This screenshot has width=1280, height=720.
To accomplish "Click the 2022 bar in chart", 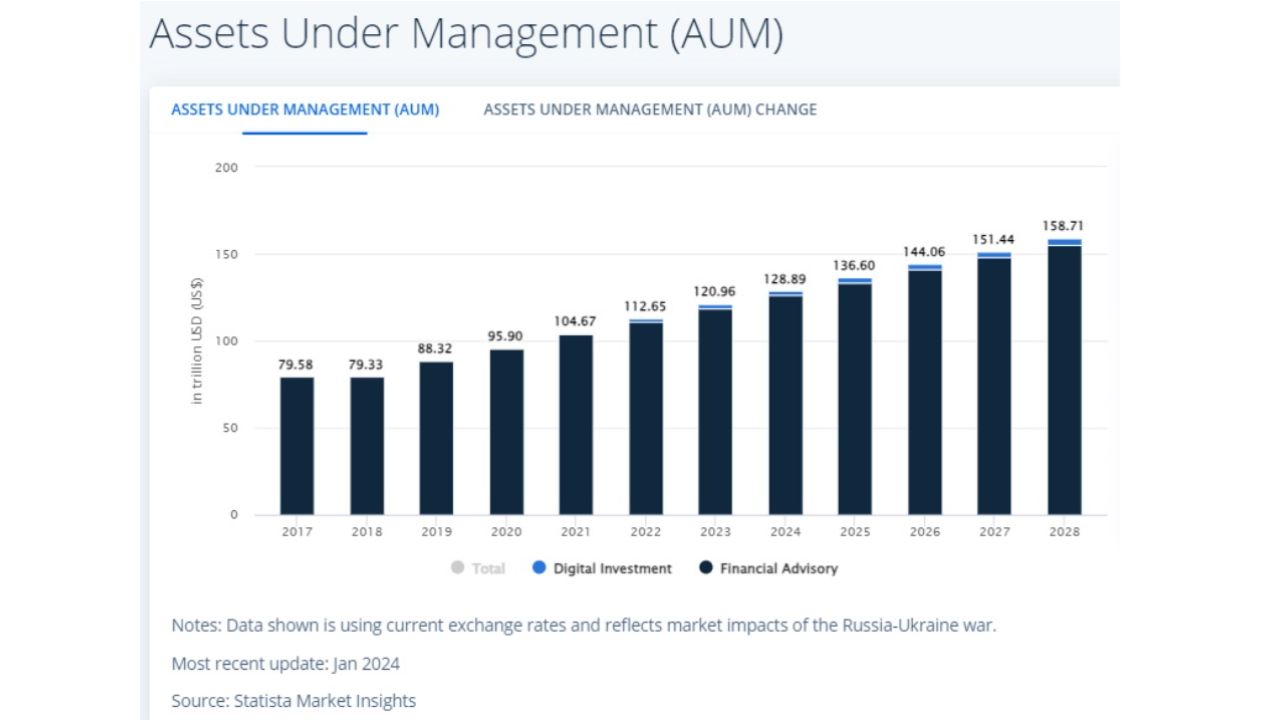I will tap(646, 417).
